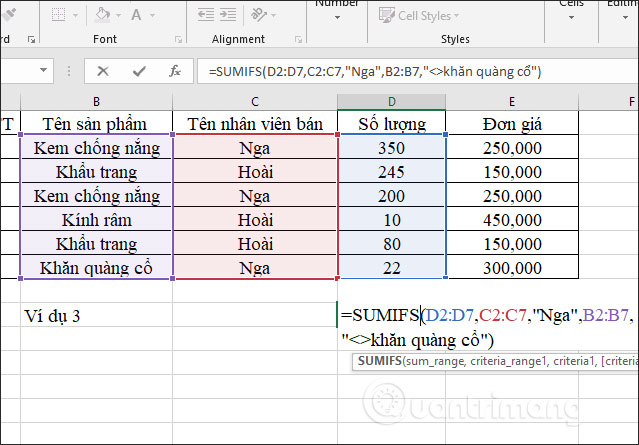
Task: Select column B header
Action: click(x=97, y=101)
